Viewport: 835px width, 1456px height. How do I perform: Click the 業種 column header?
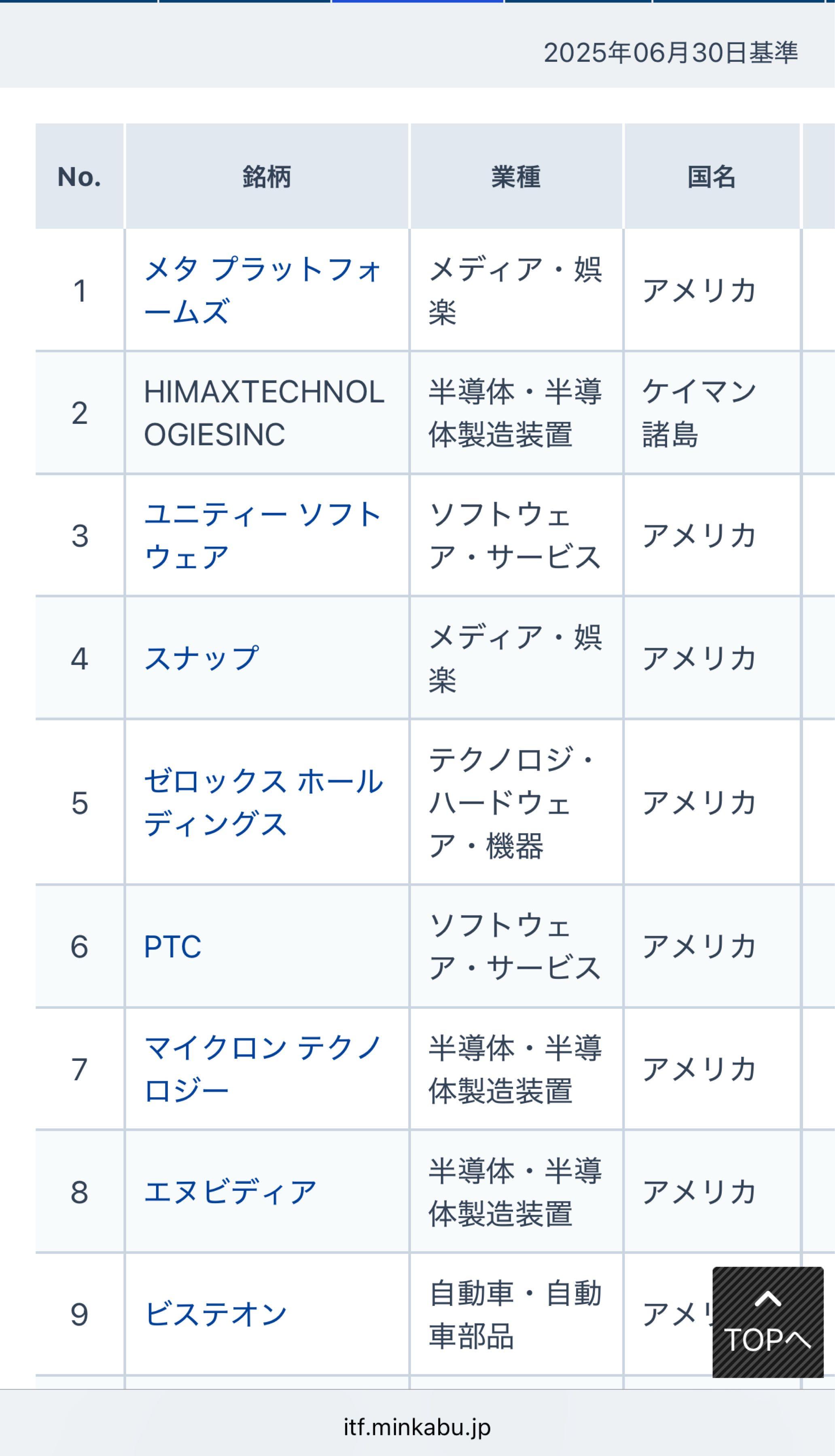pos(515,177)
